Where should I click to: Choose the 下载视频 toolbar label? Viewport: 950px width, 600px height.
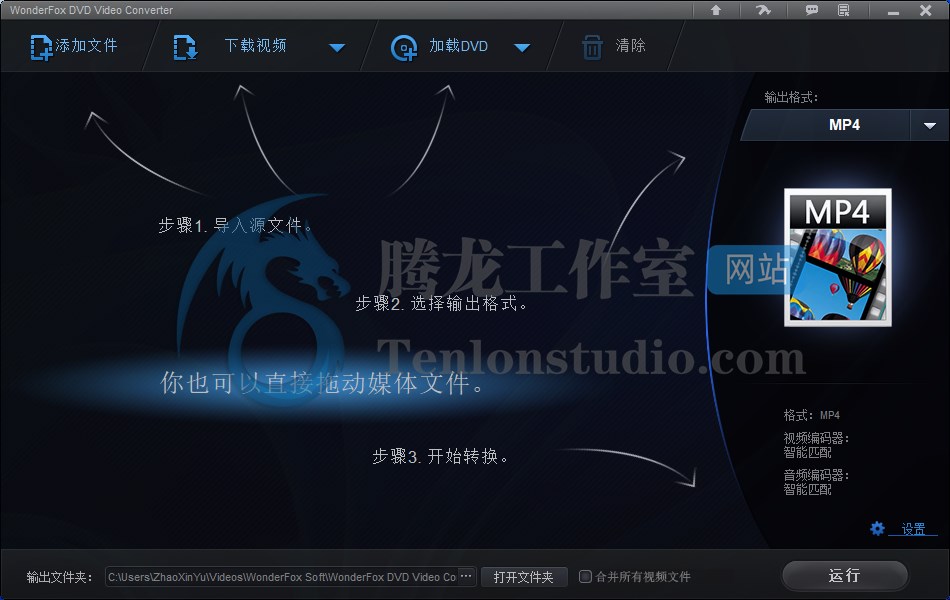click(255, 45)
